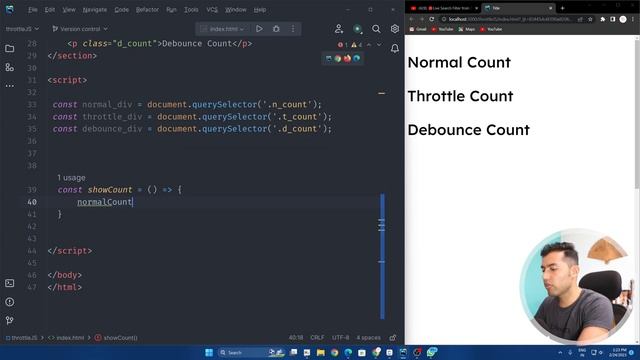The image size is (640, 360).
Task: Open the File menu
Action: [33, 9]
